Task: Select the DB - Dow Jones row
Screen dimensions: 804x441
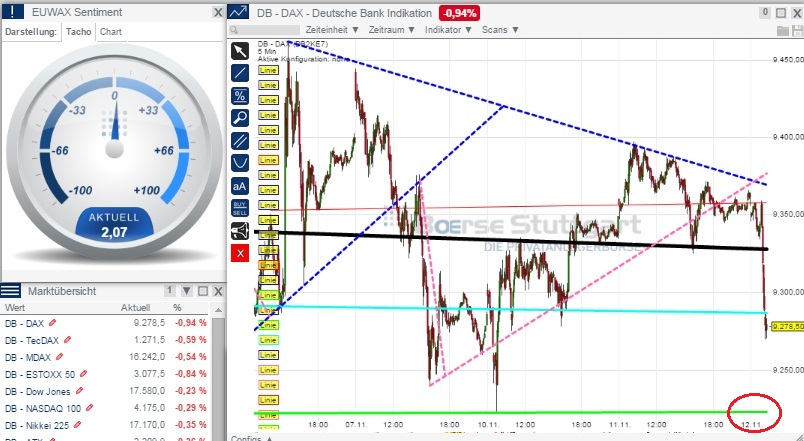Action: coord(106,391)
